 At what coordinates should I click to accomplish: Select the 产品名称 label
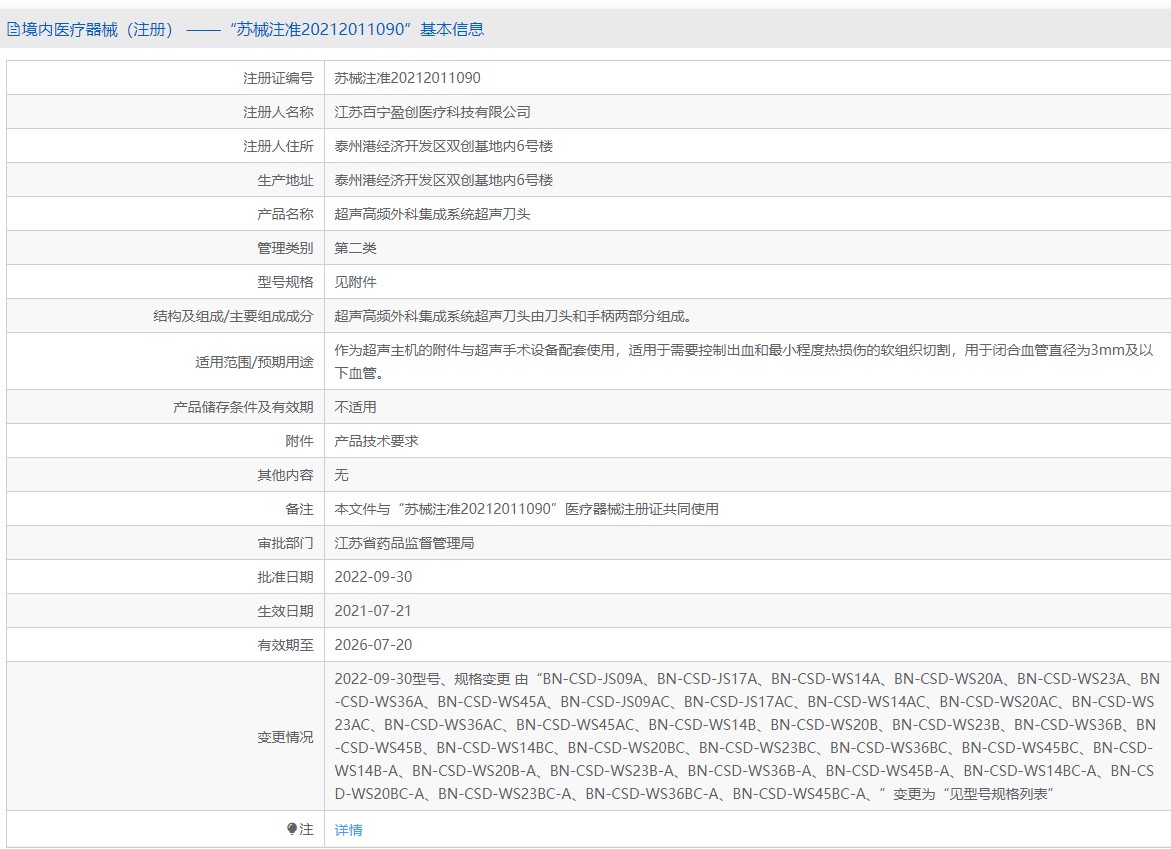tap(285, 214)
